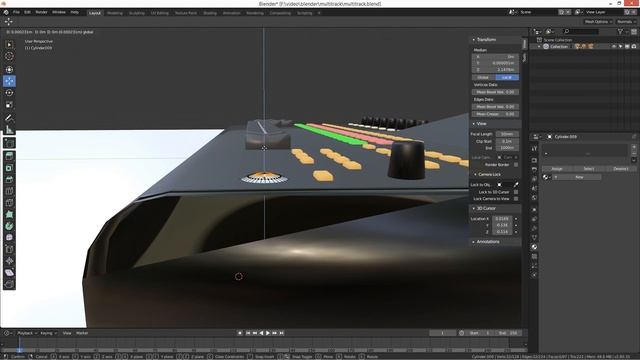Open the Help menu

[x=74, y=12]
